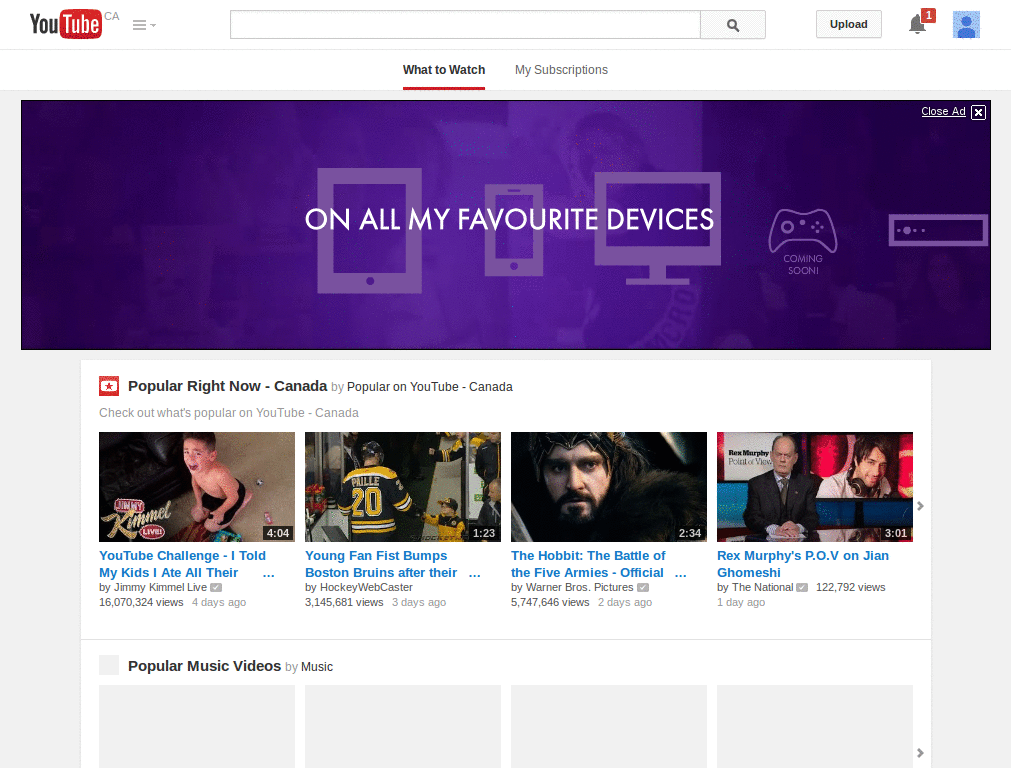Click the ad banner headline text
Image resolution: width=1024 pixels, height=768 pixels.
509,219
